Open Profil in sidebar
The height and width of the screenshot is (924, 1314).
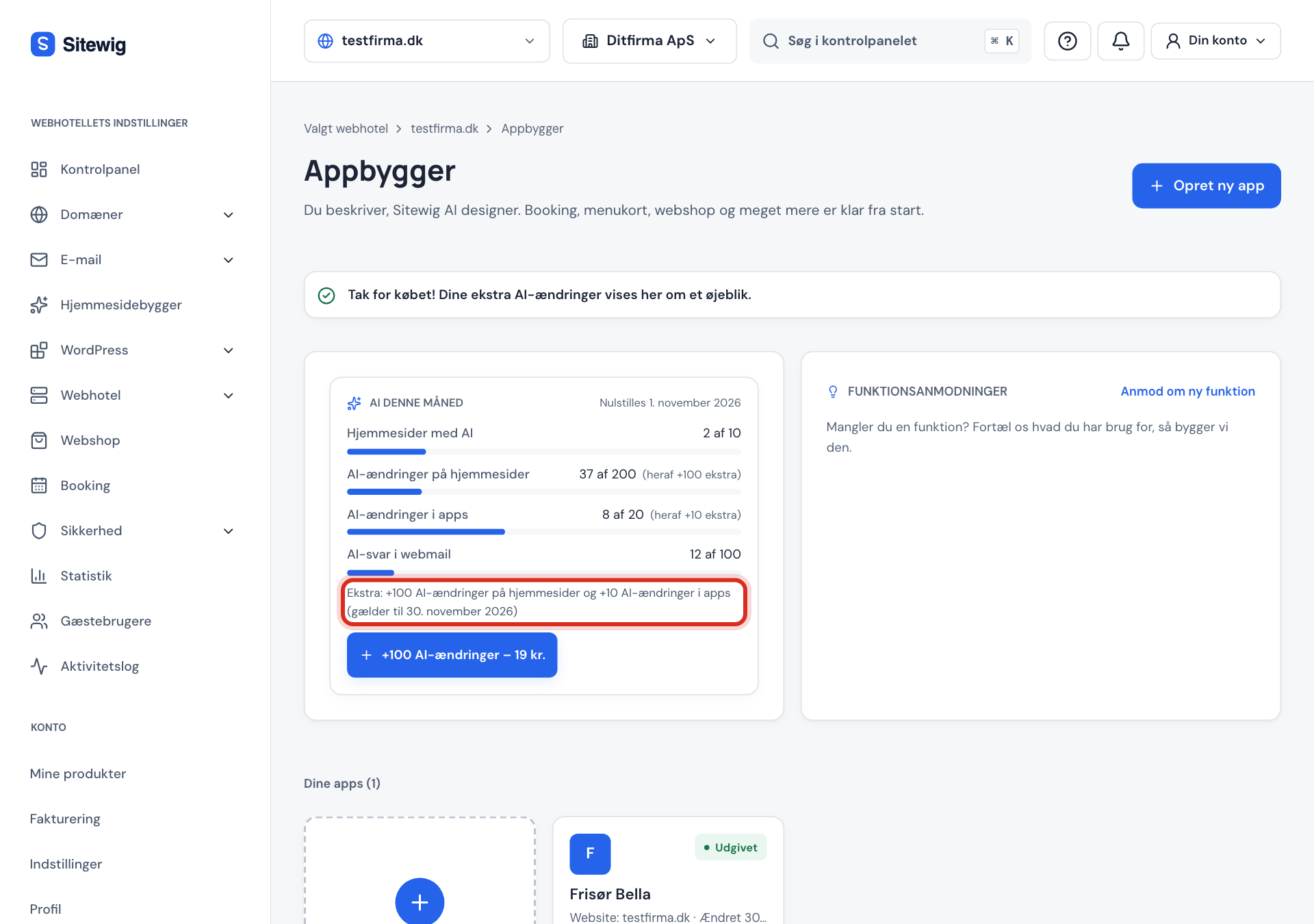point(45,909)
